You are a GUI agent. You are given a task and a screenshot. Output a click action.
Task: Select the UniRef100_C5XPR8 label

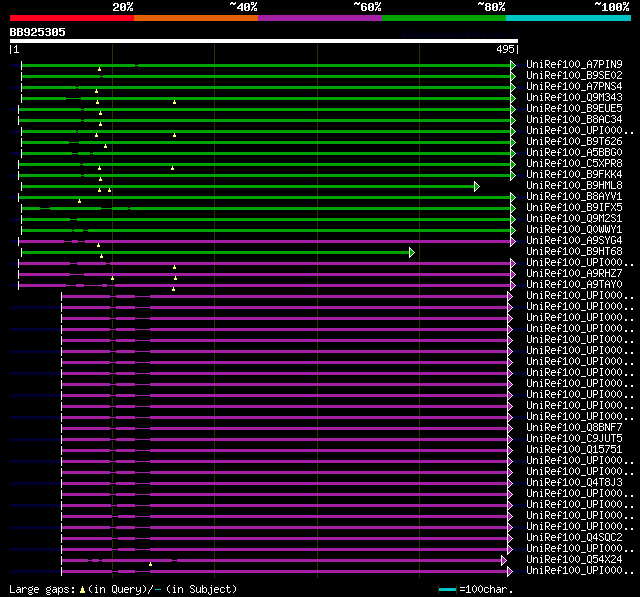[574, 164]
